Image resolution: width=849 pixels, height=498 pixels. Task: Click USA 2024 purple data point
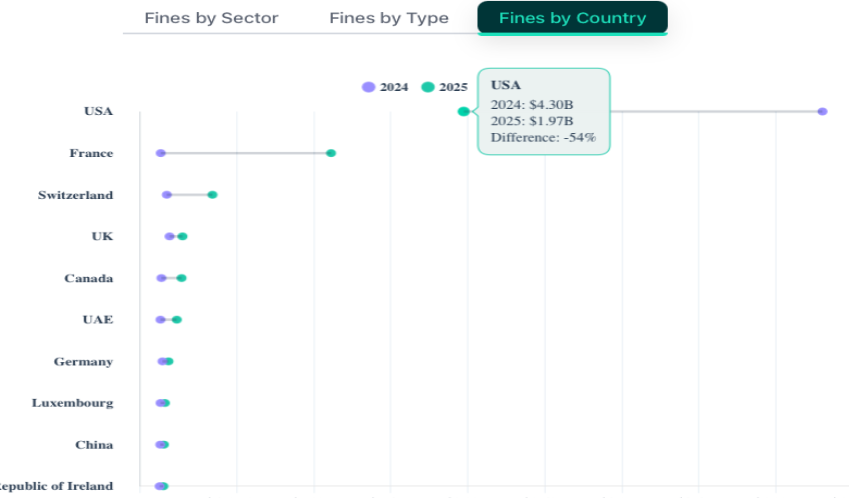(822, 111)
